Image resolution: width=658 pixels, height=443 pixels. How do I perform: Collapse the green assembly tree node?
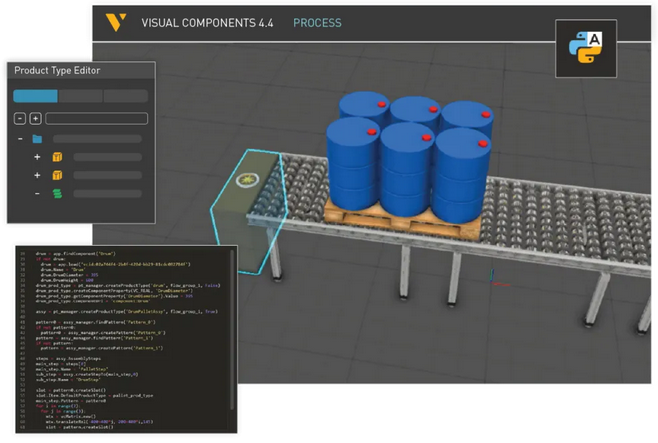pos(37,193)
